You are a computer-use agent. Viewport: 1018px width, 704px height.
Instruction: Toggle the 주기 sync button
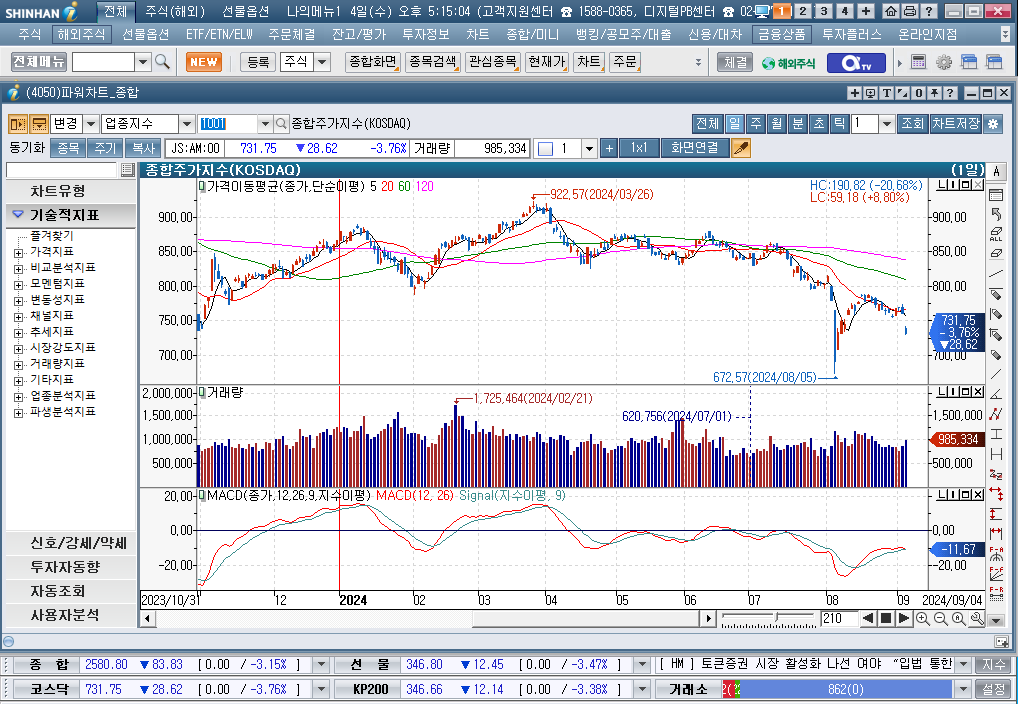click(x=105, y=148)
